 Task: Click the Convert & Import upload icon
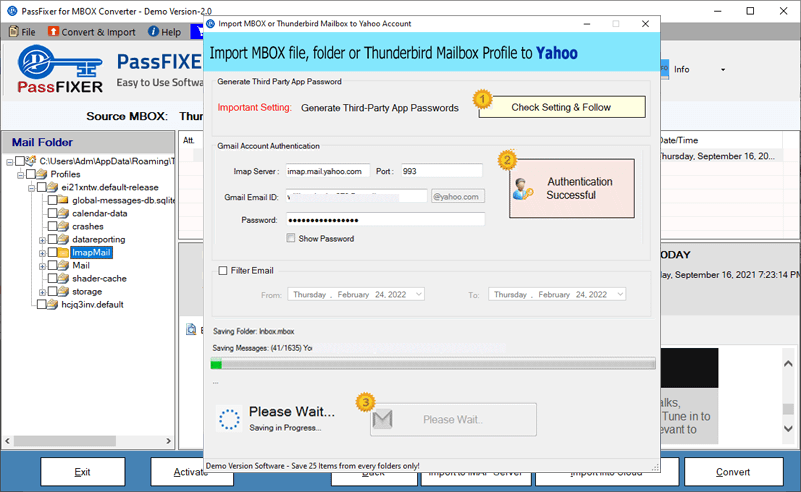tap(53, 31)
